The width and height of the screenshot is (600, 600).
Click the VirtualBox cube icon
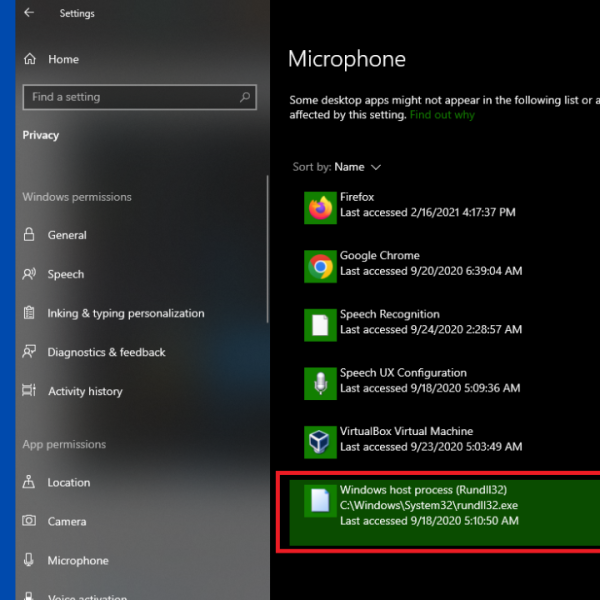(320, 442)
